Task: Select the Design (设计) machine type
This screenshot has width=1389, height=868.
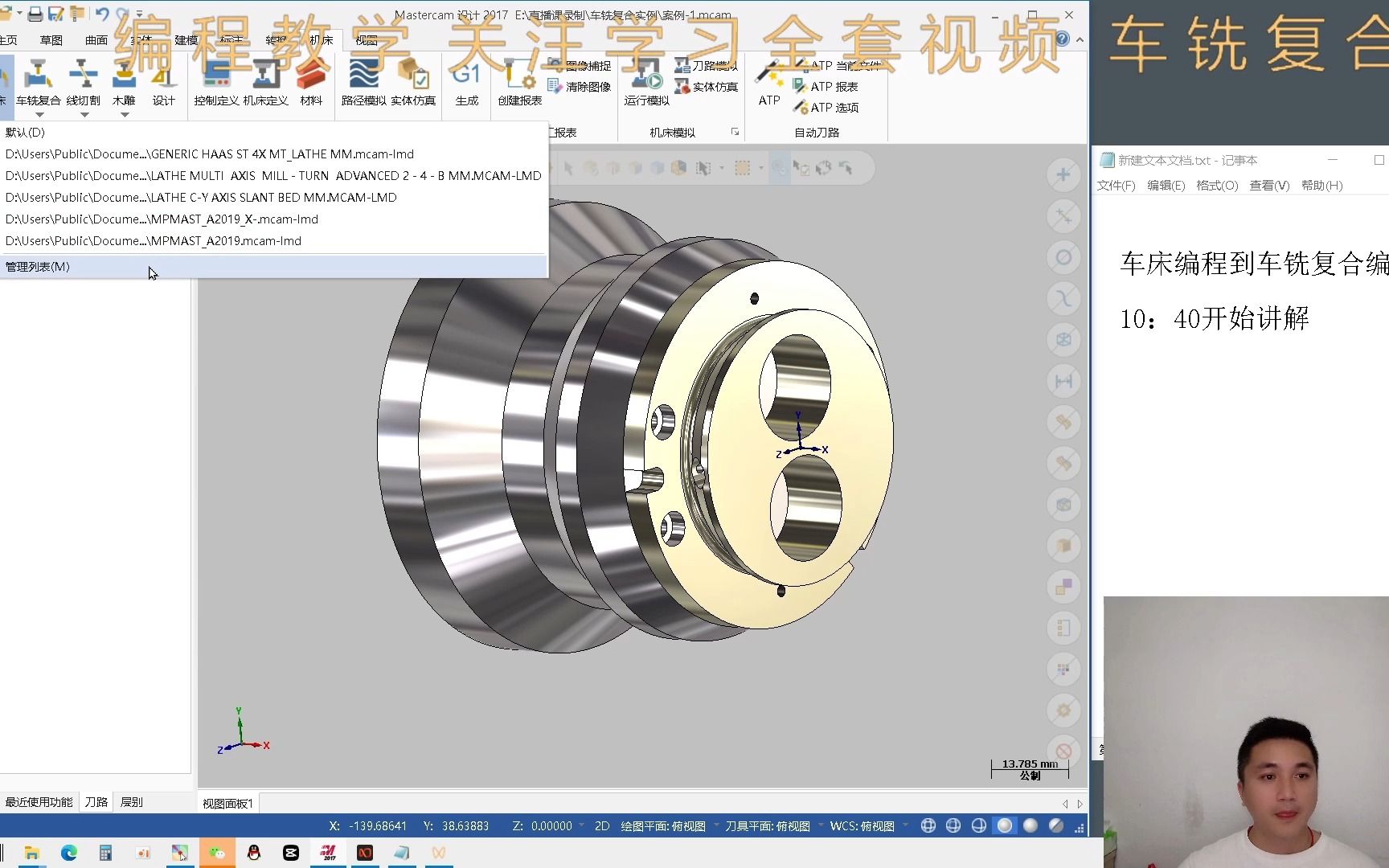Action: point(163,84)
